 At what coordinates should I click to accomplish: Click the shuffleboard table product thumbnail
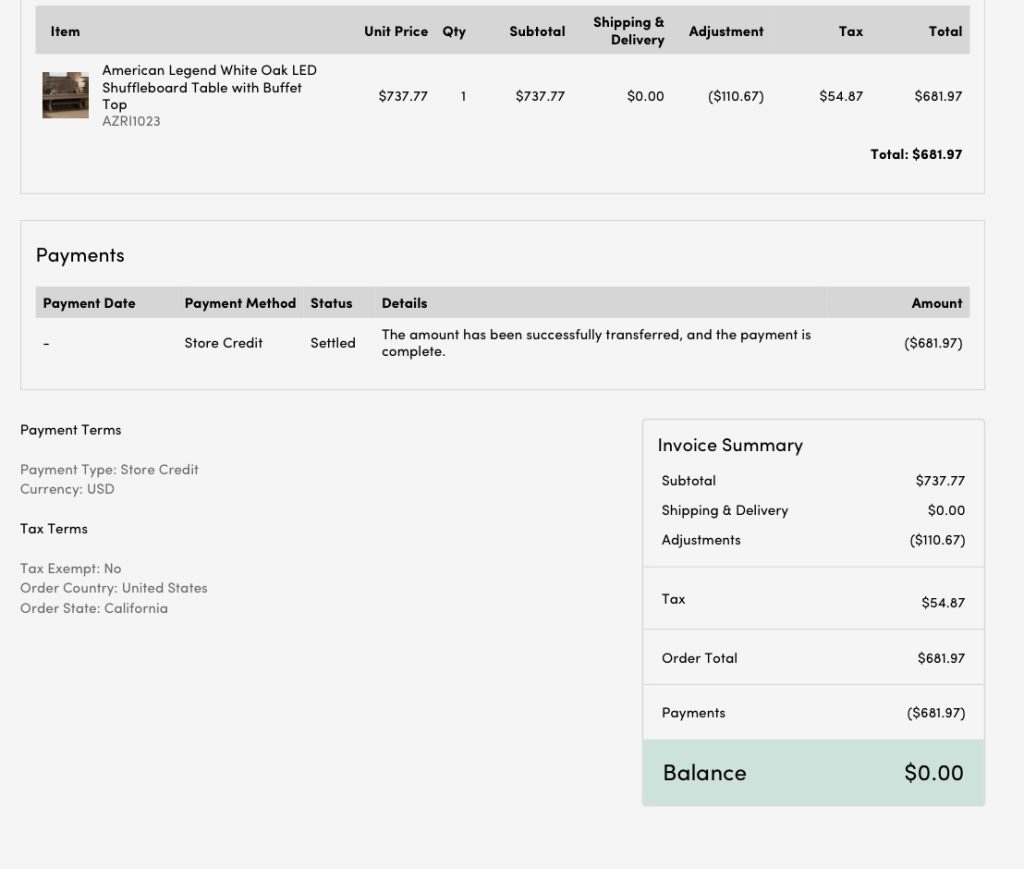coord(65,95)
